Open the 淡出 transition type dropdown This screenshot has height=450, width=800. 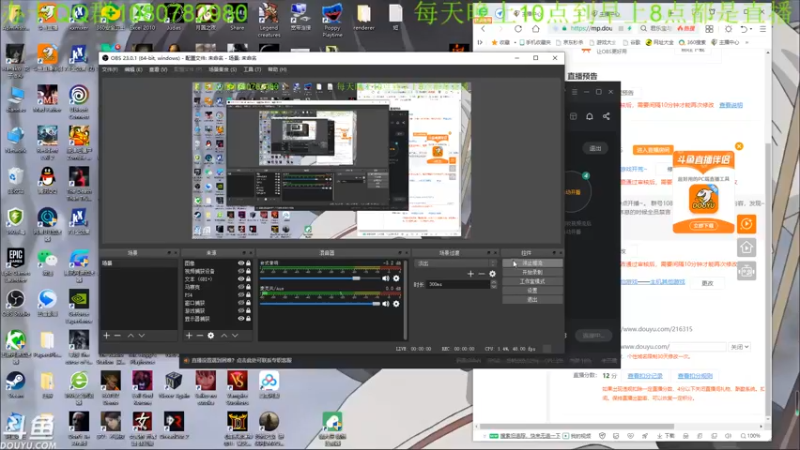[x=456, y=263]
